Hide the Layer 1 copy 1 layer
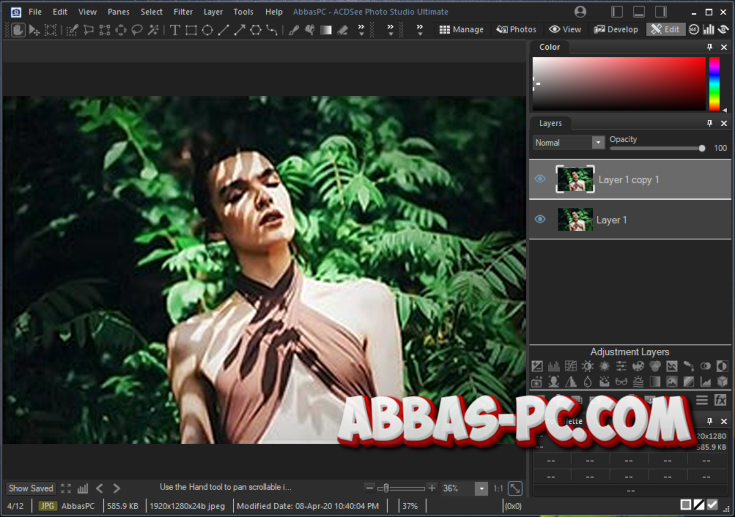735x517 pixels. click(540, 180)
